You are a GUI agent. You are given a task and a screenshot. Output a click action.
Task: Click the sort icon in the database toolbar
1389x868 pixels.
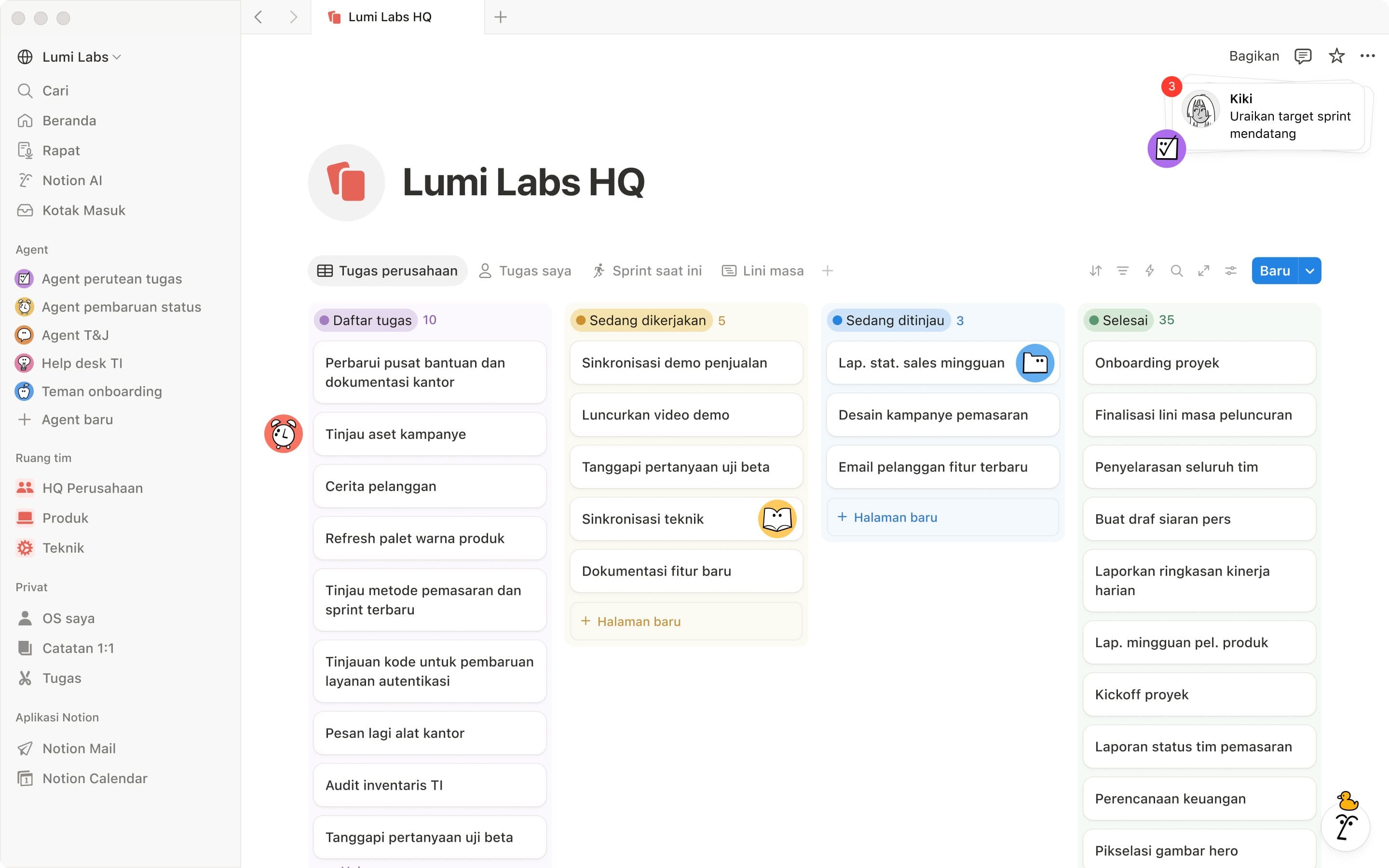pos(1095,271)
